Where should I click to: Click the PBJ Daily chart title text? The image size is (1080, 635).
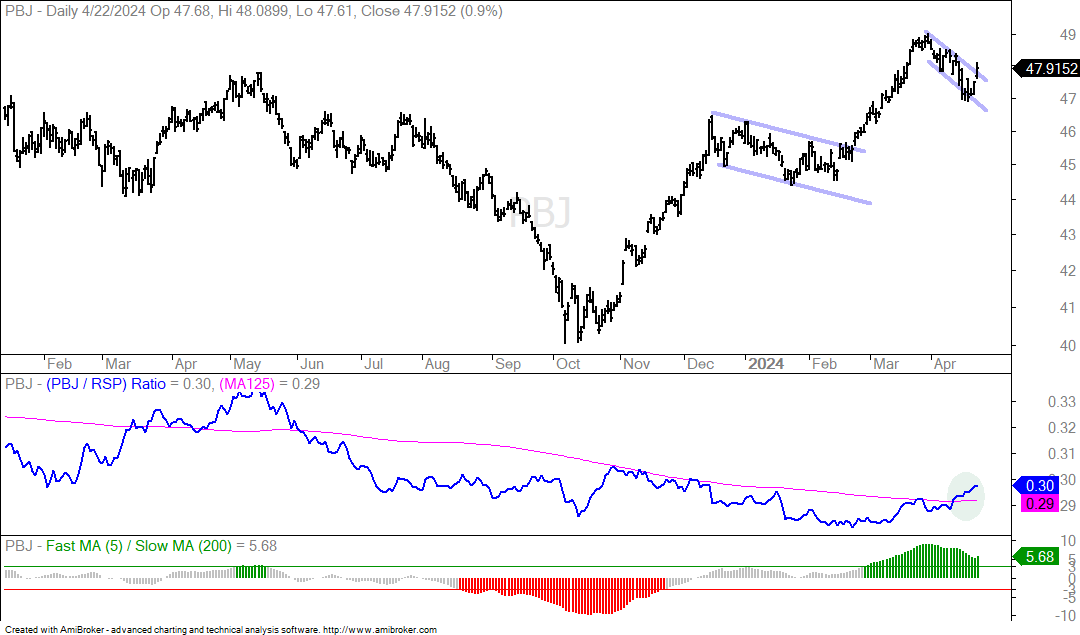pos(253,11)
